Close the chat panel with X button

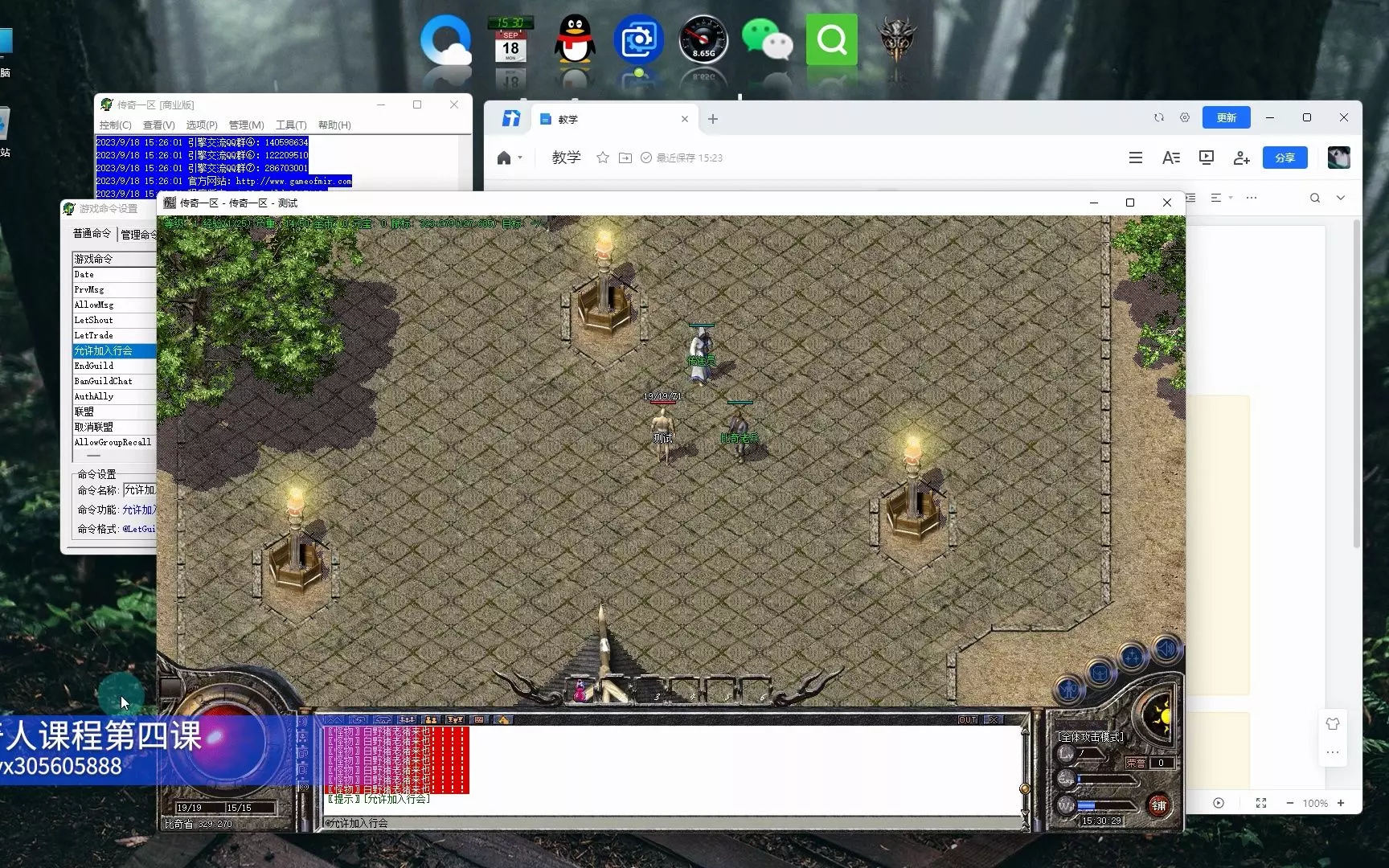tap(994, 719)
